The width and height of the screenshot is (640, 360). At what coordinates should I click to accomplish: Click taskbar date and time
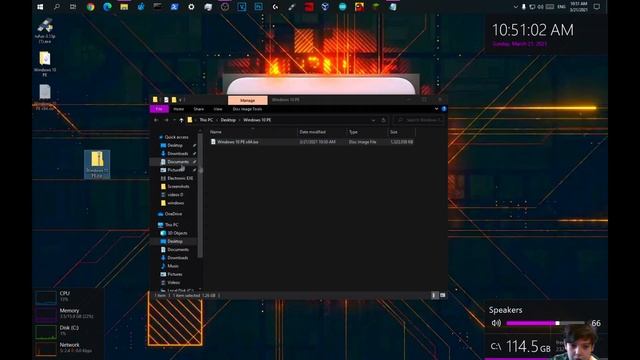(x=579, y=7)
